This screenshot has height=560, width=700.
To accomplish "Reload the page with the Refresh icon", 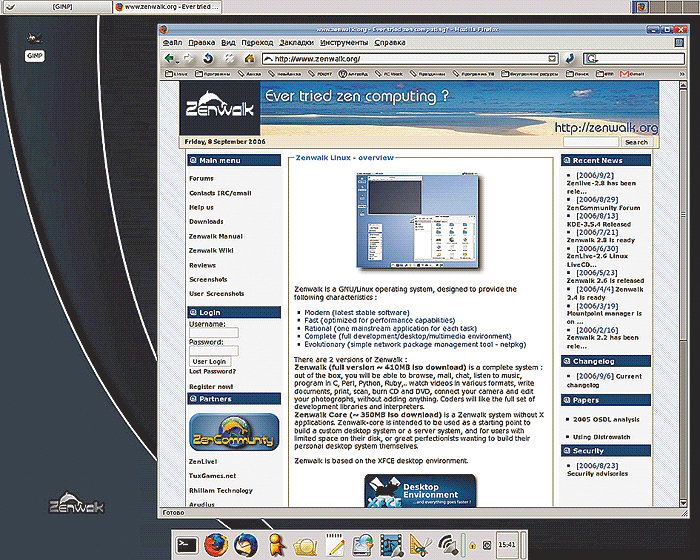I will click(208, 59).
